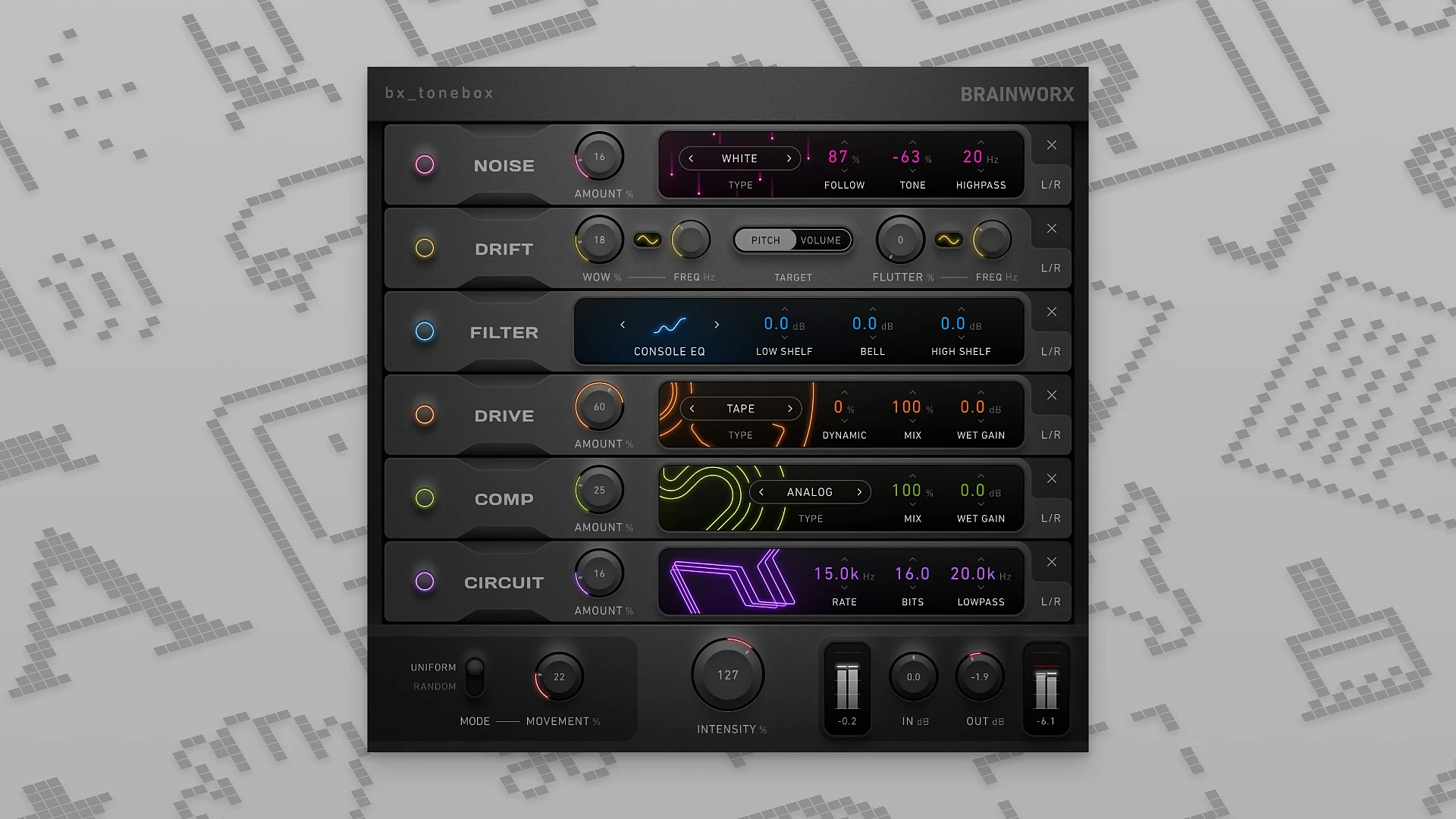The width and height of the screenshot is (1456, 819).
Task: Enable the CIRCUIT module indicator
Action: pos(425,582)
